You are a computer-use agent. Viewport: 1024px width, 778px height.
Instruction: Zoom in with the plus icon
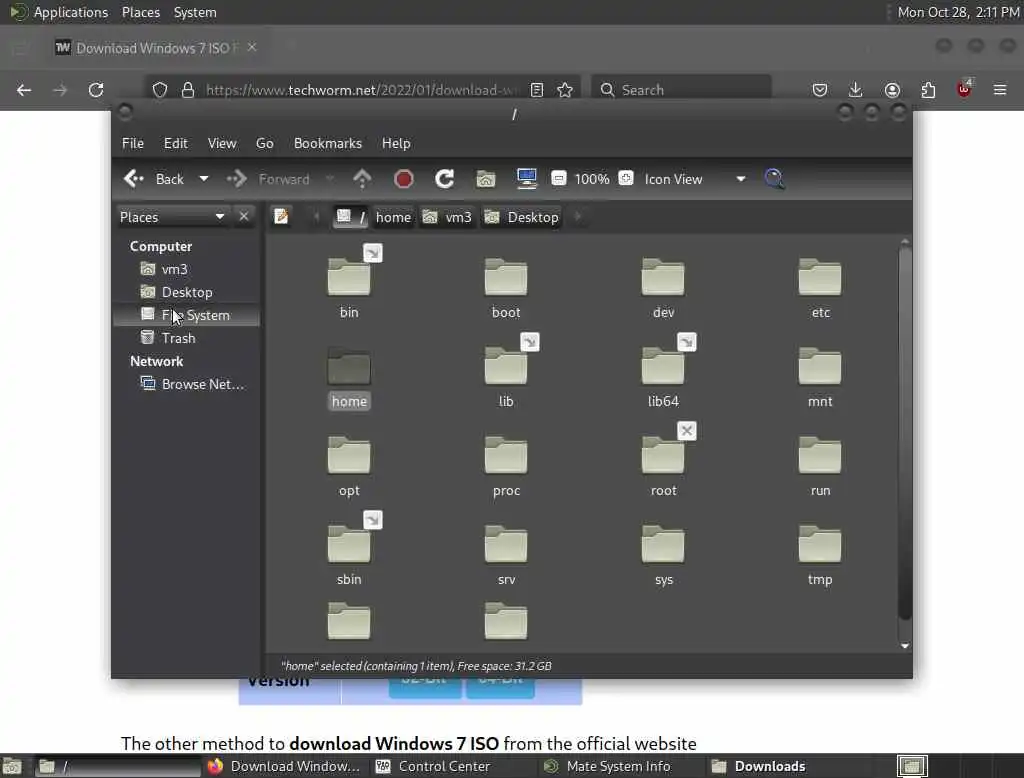coord(626,178)
